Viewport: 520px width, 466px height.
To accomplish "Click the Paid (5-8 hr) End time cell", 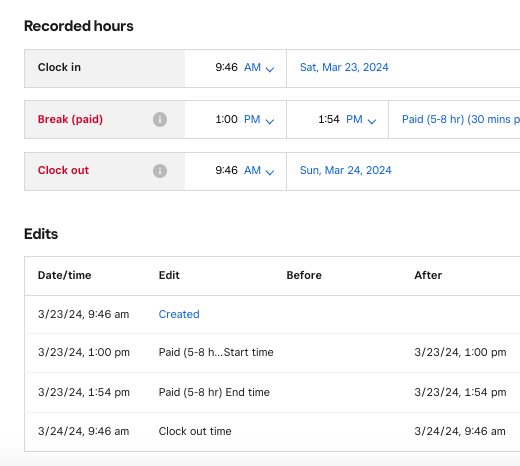I will (x=214, y=392).
